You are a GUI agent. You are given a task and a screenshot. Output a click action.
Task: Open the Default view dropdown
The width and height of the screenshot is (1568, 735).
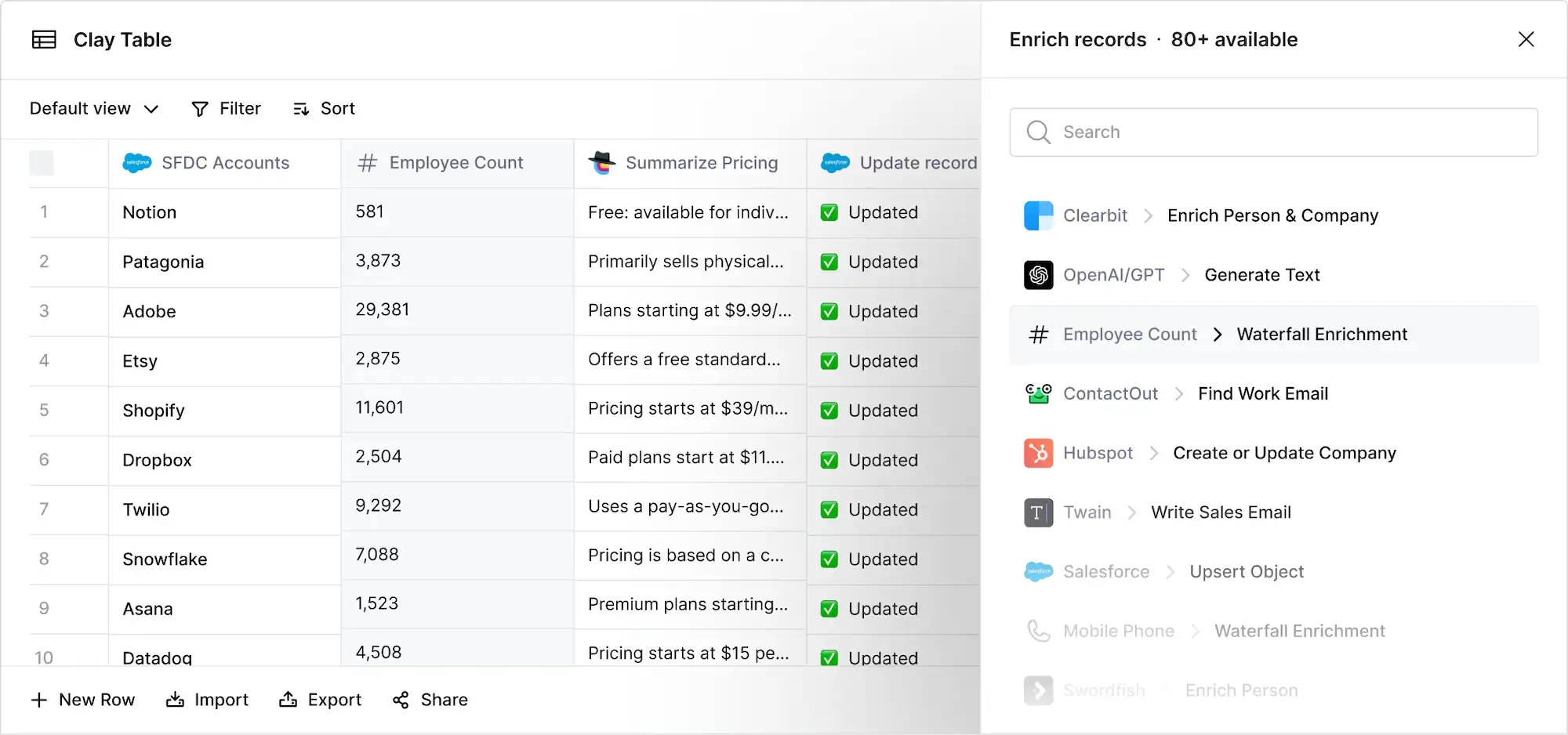pyautogui.click(x=93, y=108)
